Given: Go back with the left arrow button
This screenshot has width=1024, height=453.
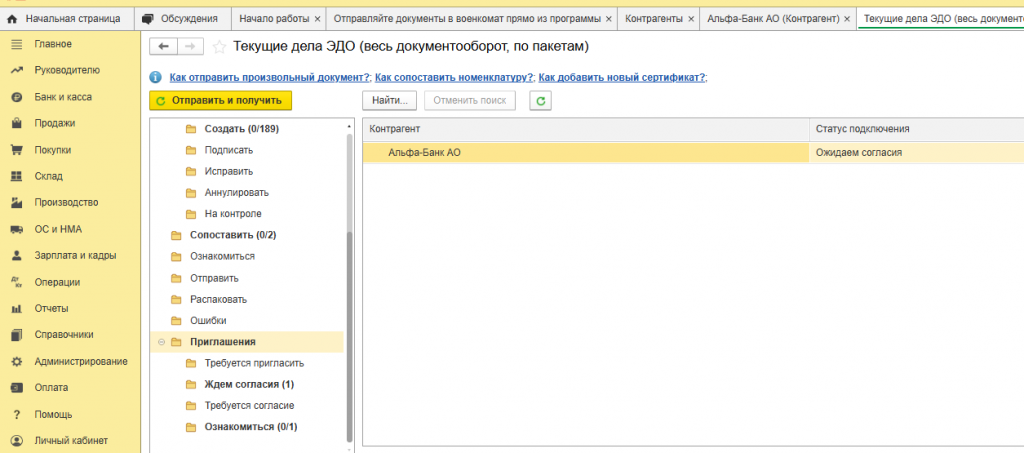Looking at the screenshot, I should pos(163,46).
